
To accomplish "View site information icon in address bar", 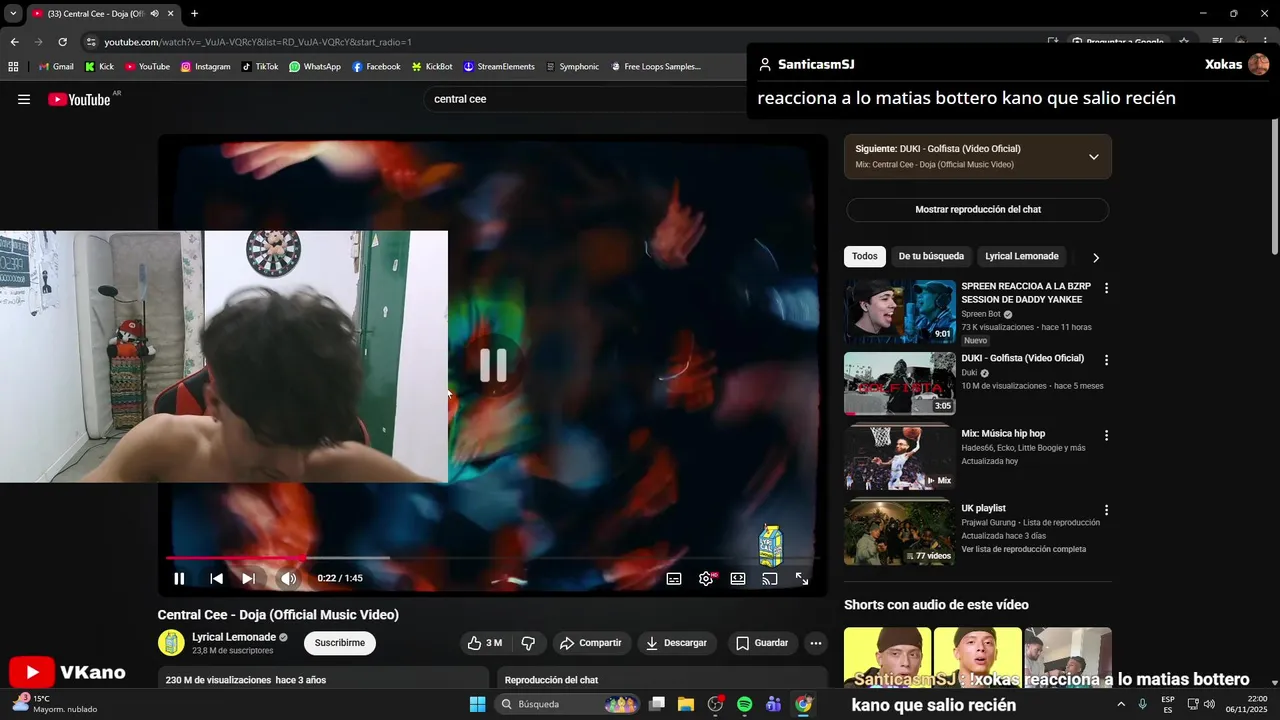I will pyautogui.click(x=91, y=42).
